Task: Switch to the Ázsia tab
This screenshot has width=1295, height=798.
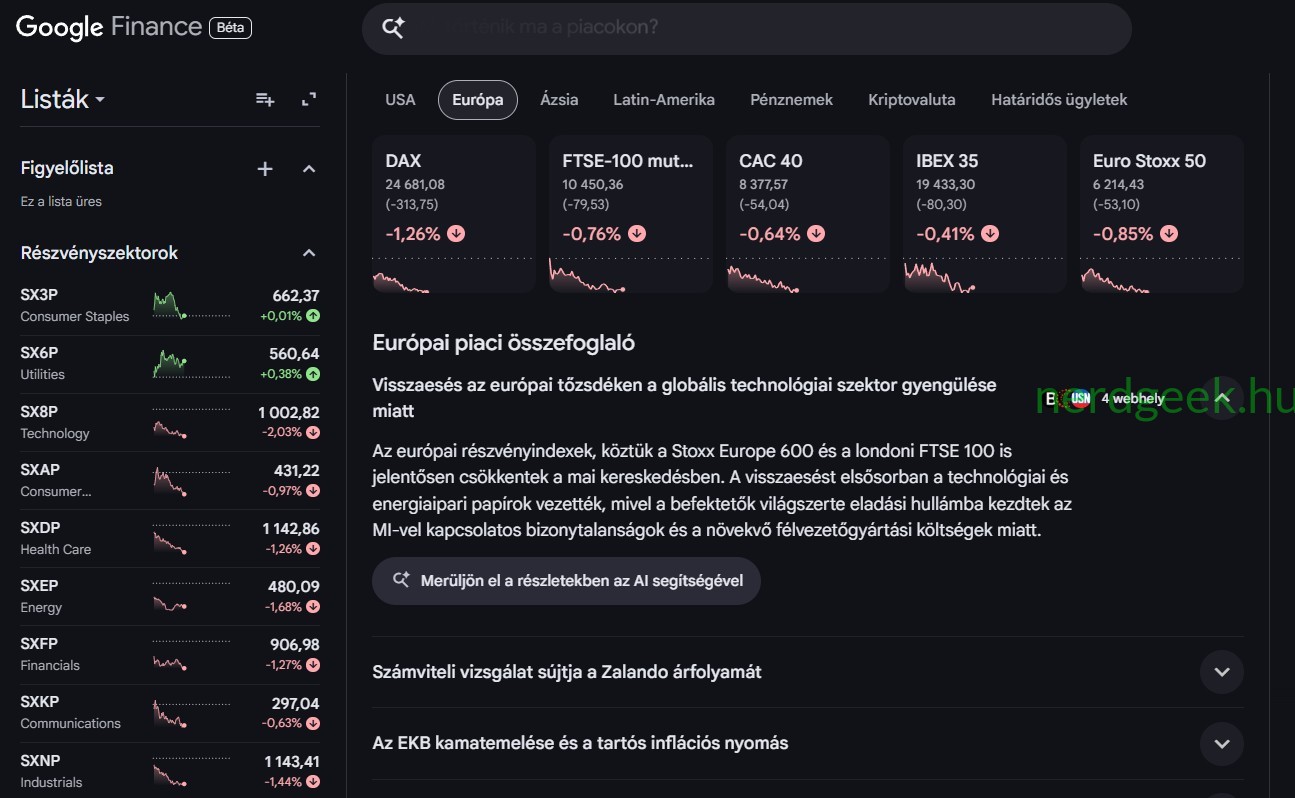Action: tap(559, 100)
